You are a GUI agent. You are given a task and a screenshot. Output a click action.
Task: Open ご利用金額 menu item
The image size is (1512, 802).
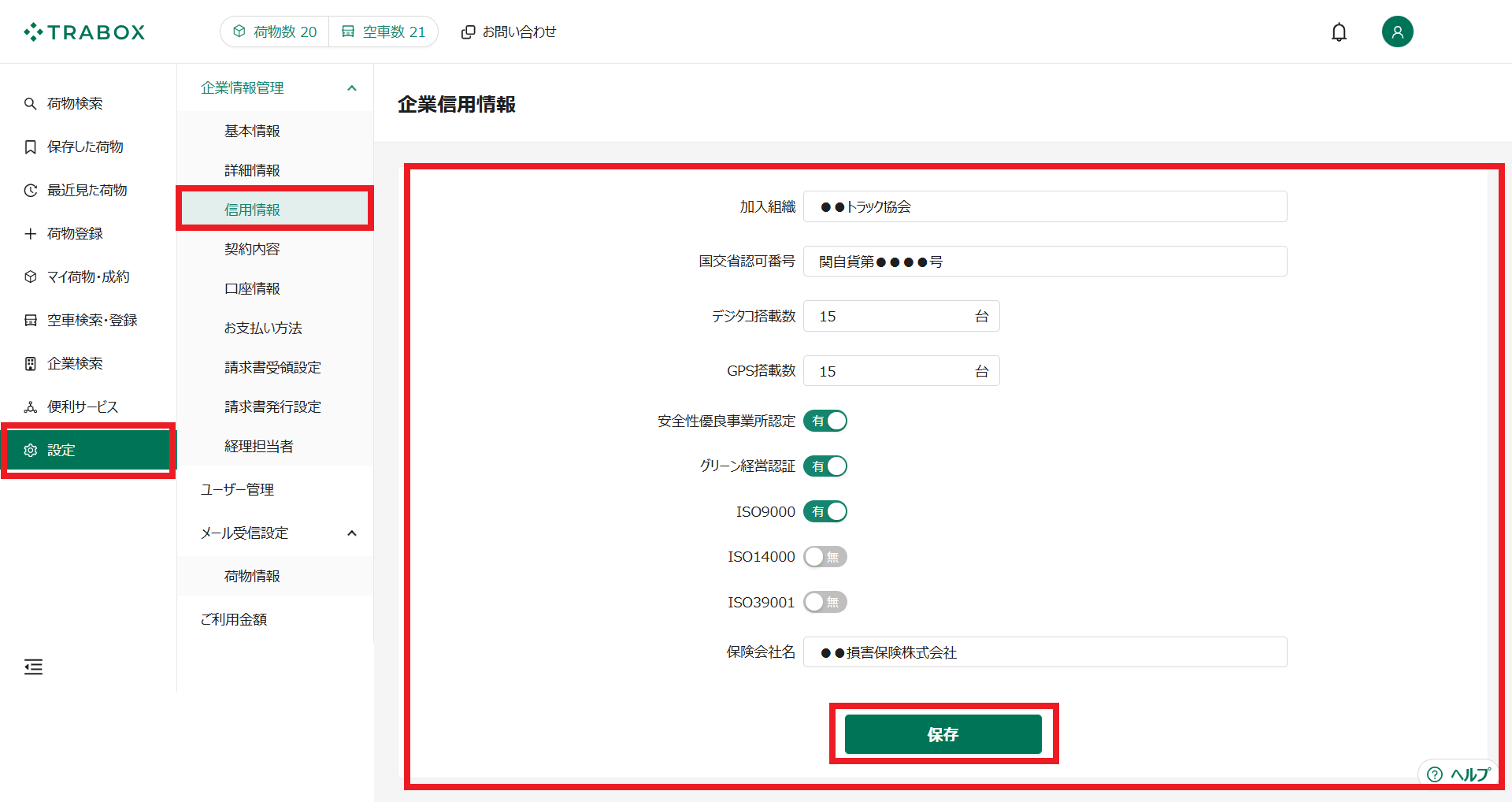point(275,619)
